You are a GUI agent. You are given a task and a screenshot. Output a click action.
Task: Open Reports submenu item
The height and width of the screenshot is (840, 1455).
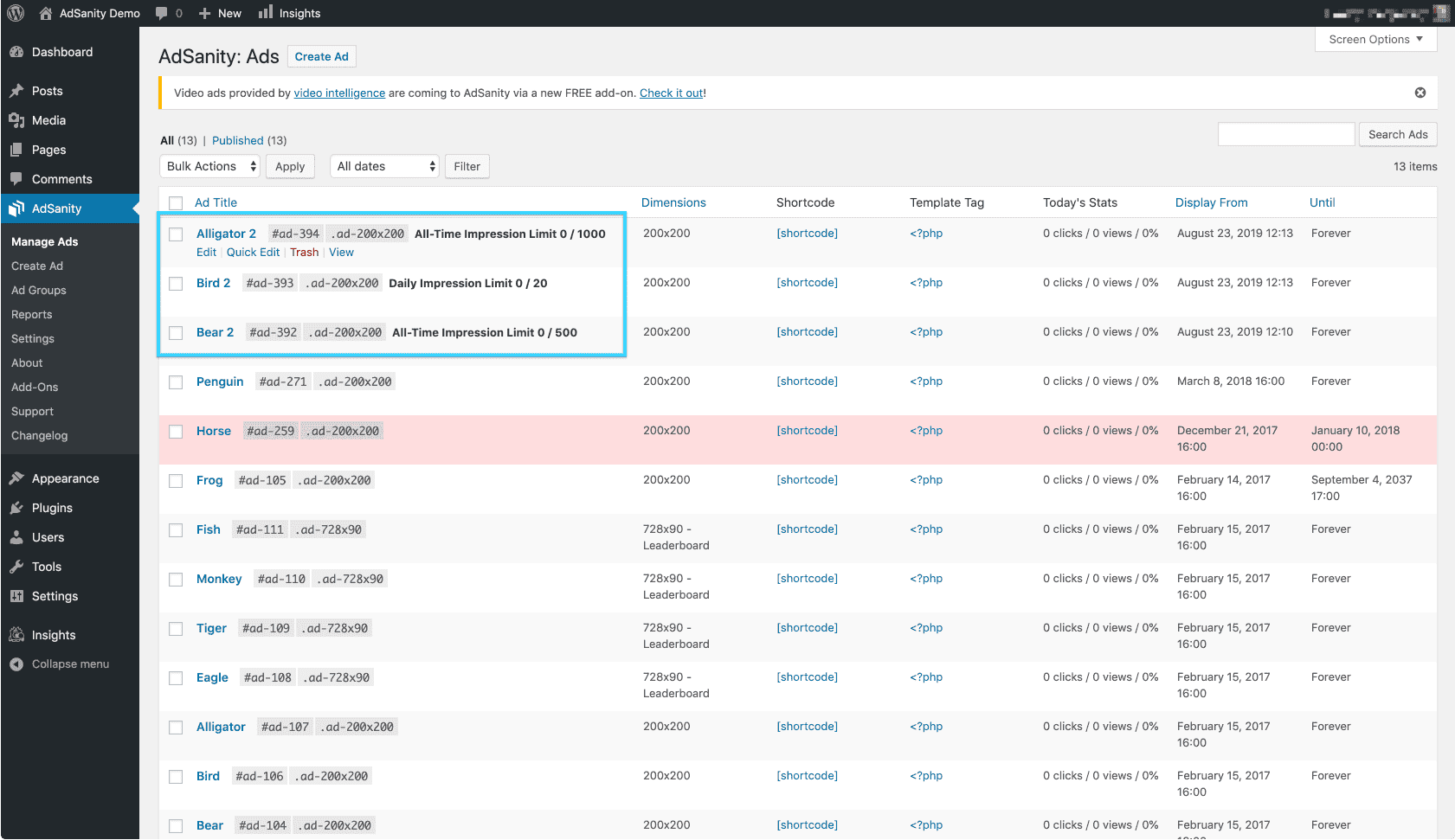tap(32, 315)
